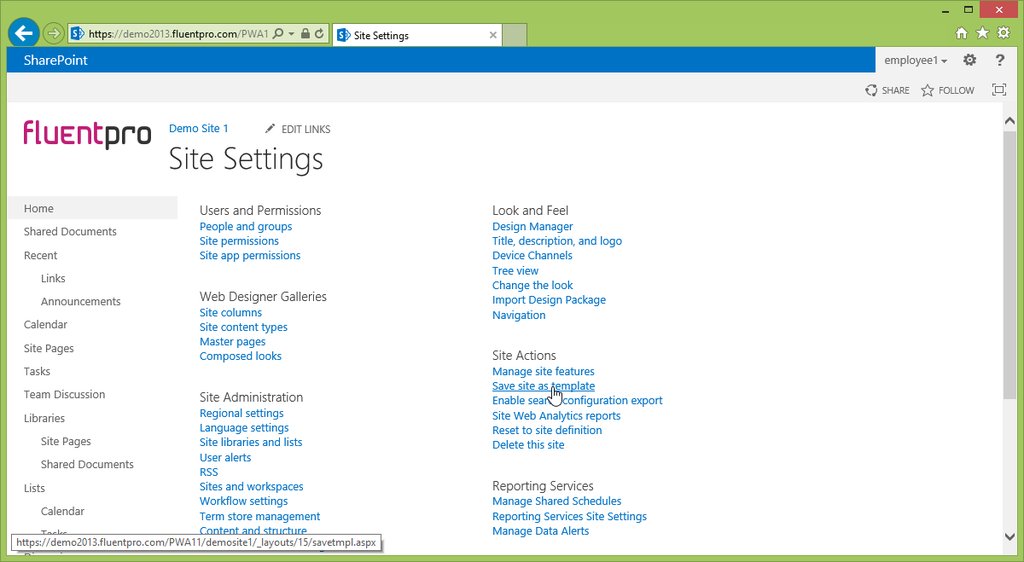Click the fluentpro logo
This screenshot has width=1024, height=562.
coord(87,134)
